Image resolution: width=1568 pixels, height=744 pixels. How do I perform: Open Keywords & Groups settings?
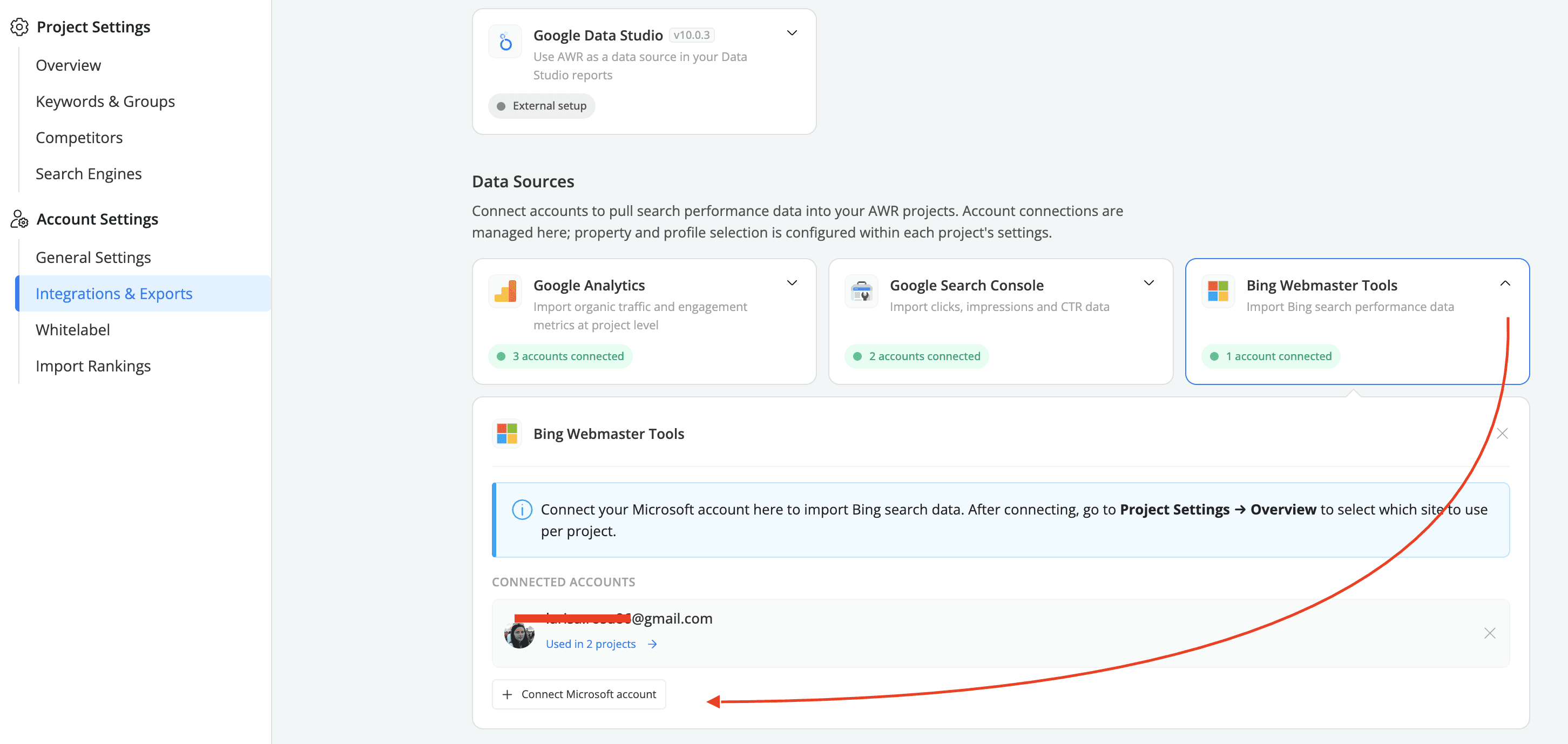[105, 101]
